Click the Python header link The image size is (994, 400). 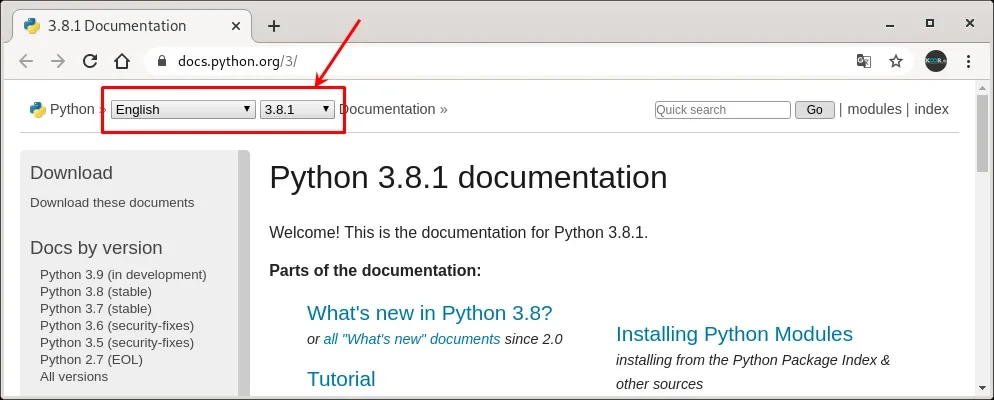(72, 109)
